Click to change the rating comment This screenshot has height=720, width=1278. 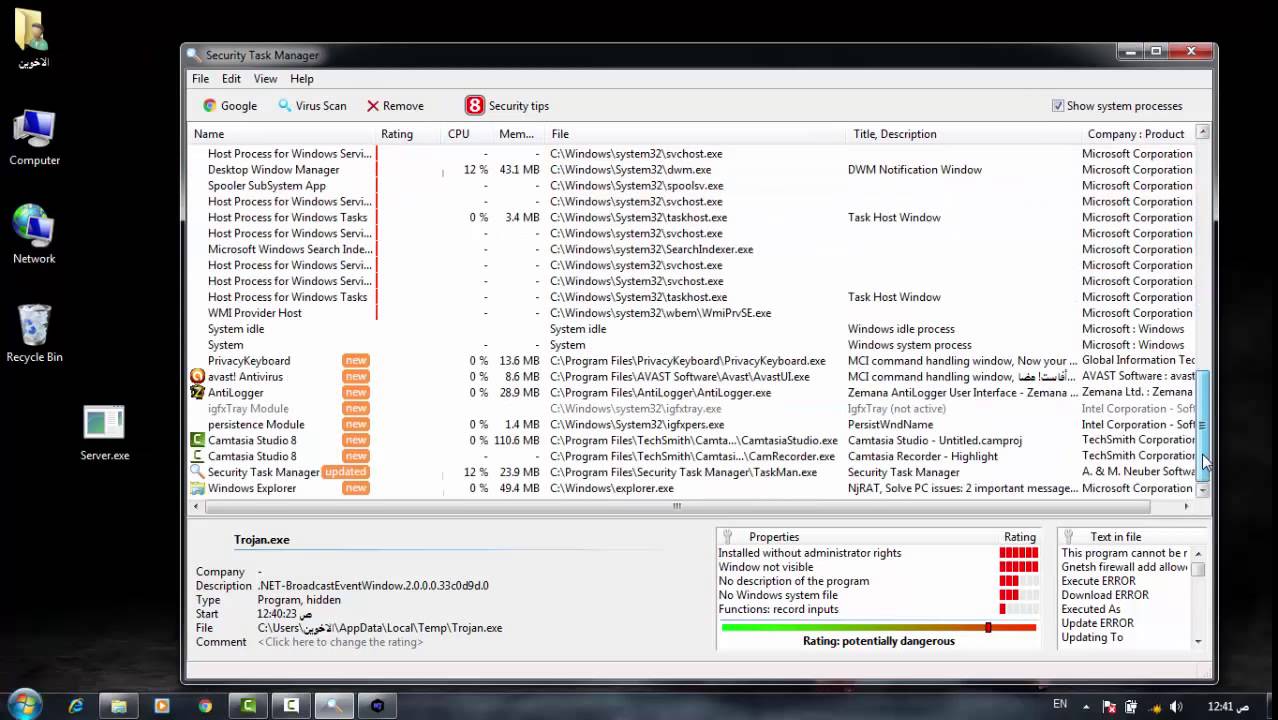click(340, 642)
